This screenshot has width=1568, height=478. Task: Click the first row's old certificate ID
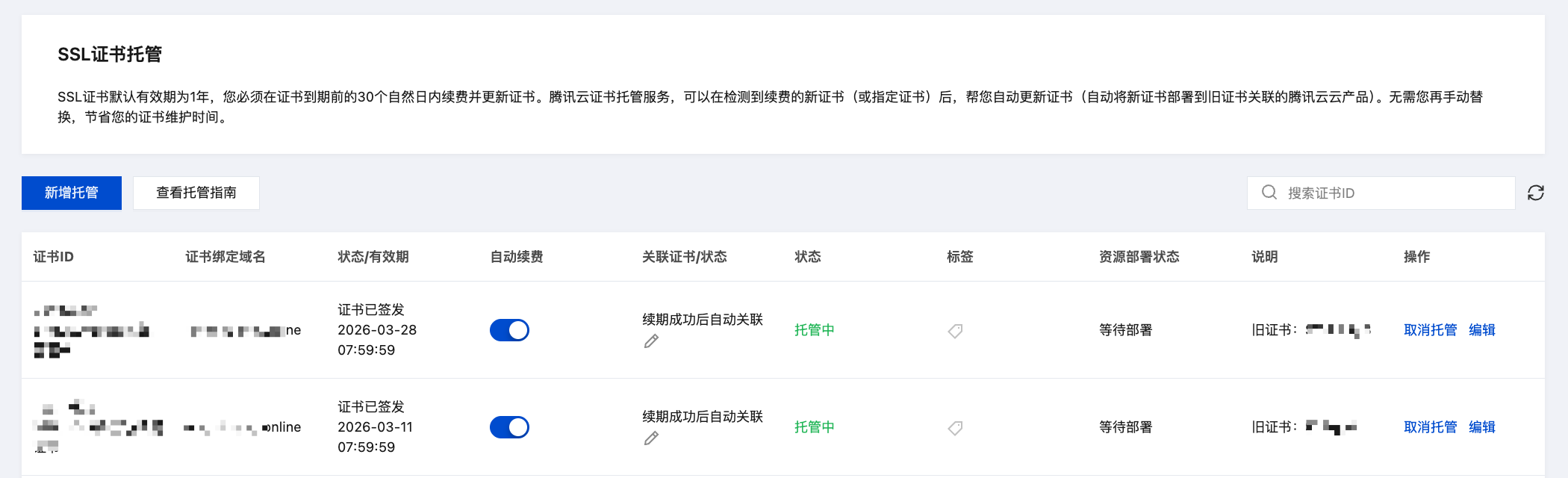[x=1338, y=330]
